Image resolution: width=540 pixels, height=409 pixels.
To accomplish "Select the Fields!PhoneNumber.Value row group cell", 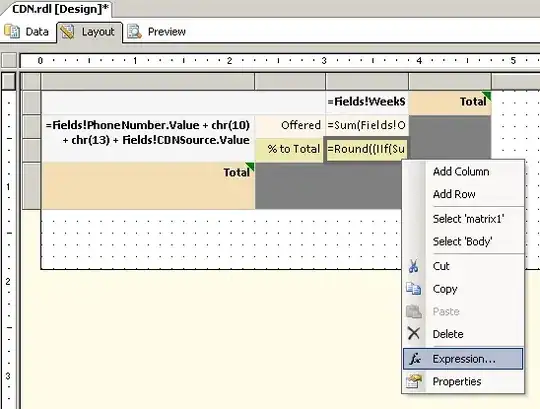I will (148, 138).
